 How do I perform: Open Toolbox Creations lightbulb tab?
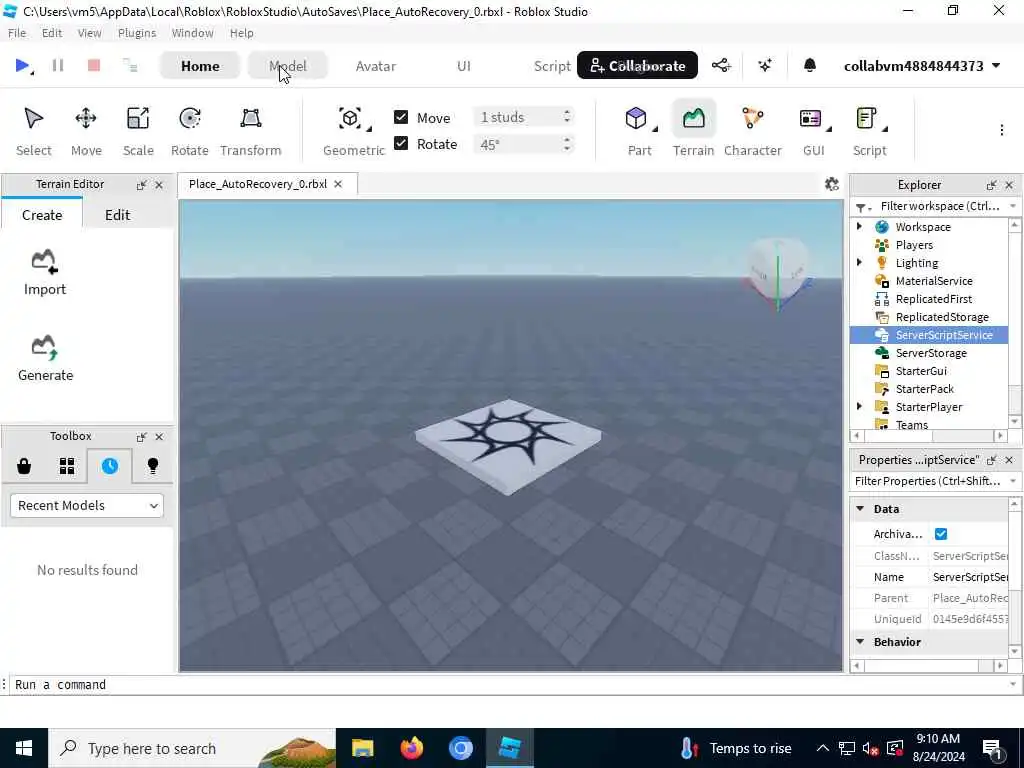tap(153, 466)
